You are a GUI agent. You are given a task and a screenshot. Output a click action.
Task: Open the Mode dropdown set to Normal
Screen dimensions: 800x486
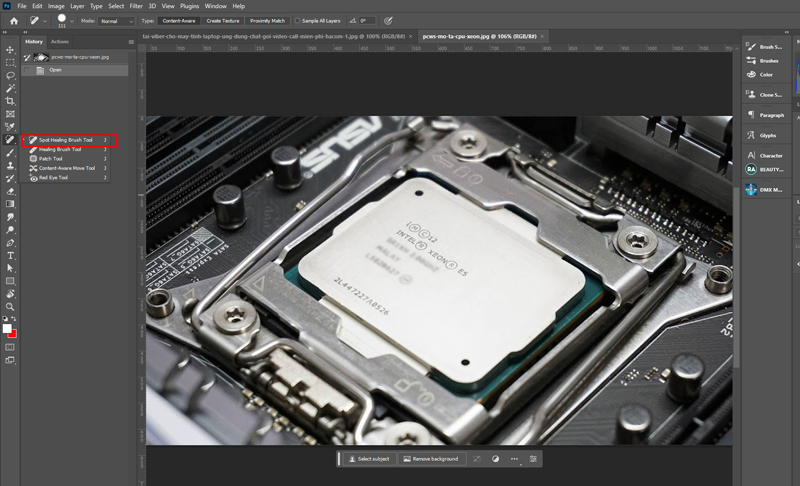[116, 21]
